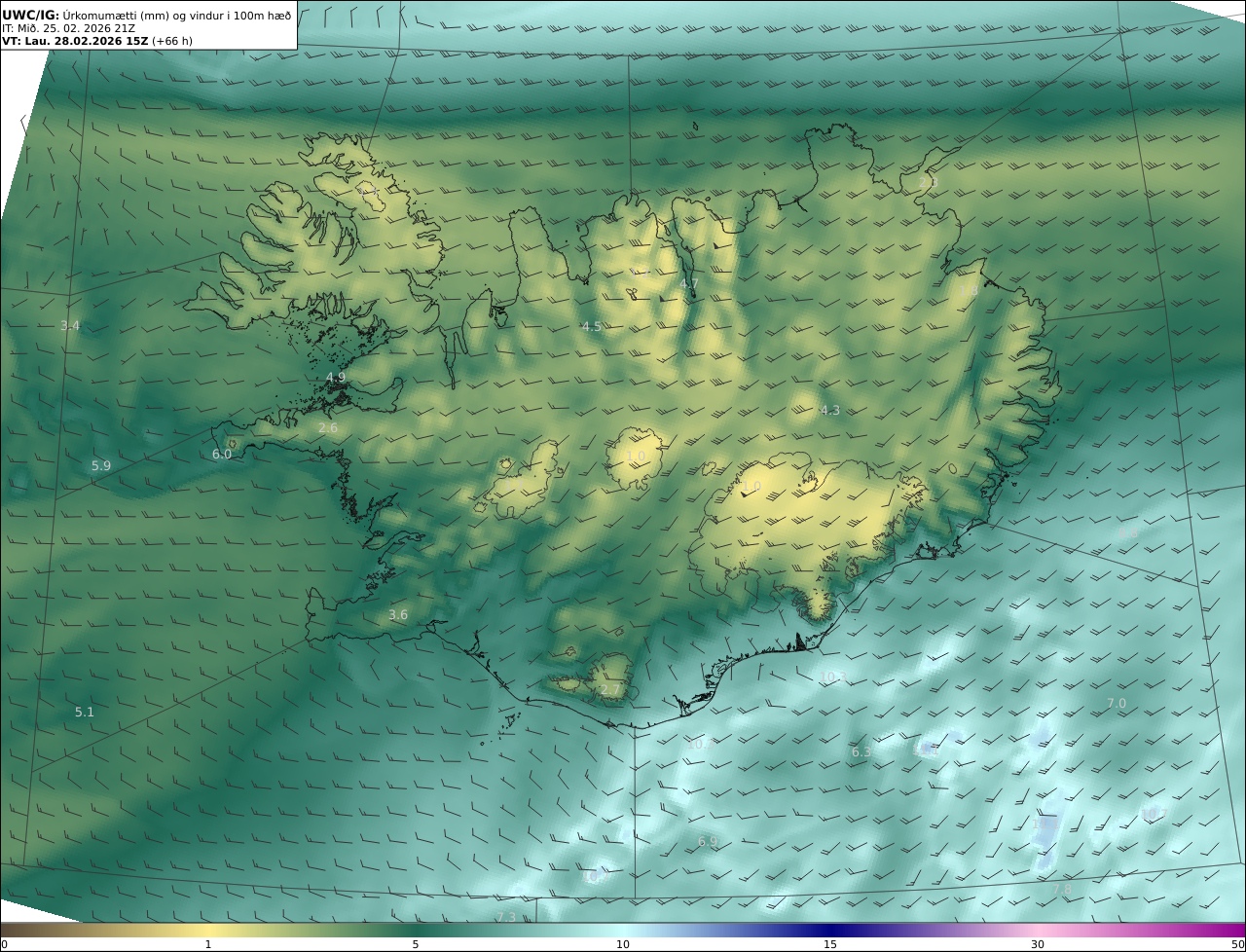Click the 4.3 value label
Image resolution: width=1246 pixels, height=952 pixels.
[x=830, y=411]
